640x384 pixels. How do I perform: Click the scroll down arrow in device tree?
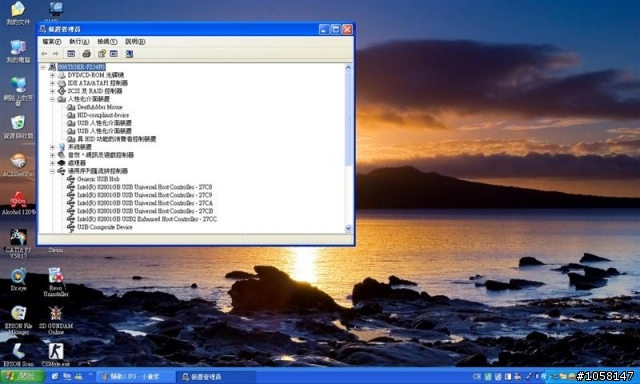[349, 229]
